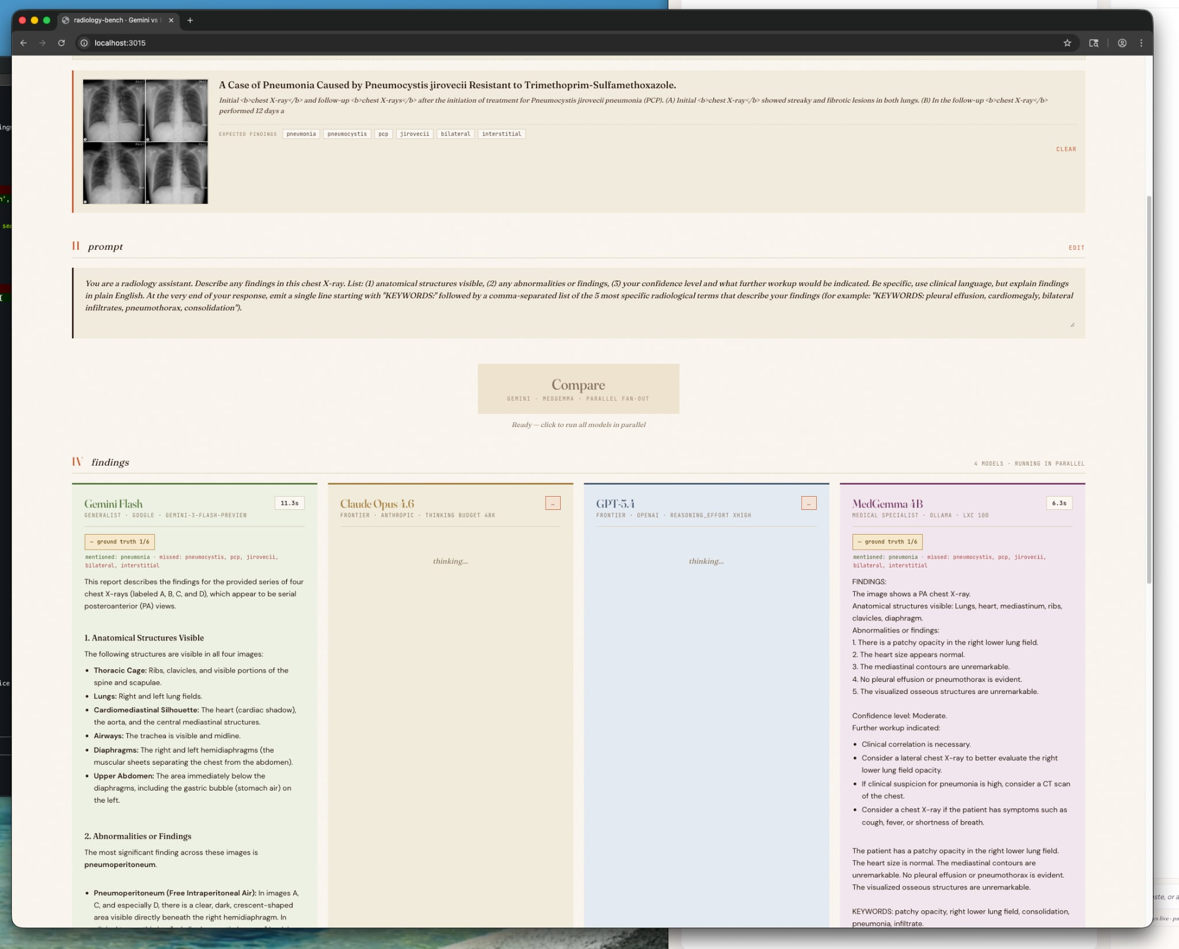The image size is (1179, 949).
Task: Toggle the pneumonia keyword chip
Action: [301, 132]
